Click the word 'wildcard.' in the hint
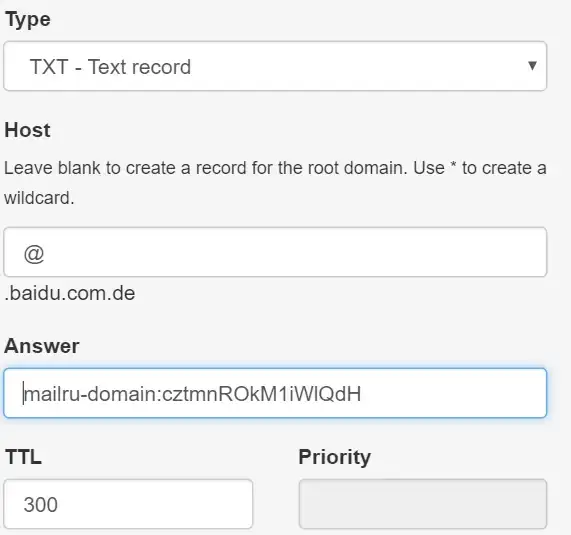 [39, 198]
